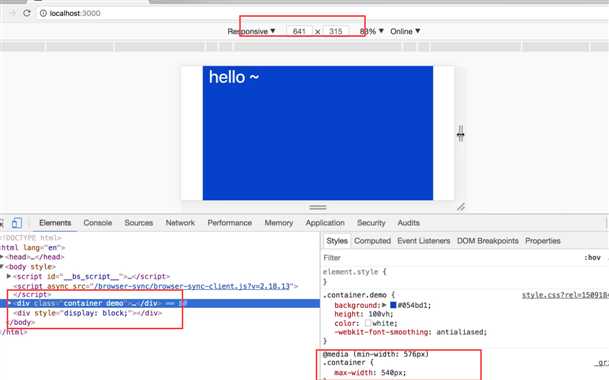View site information icon in address bar
Viewport: 609px width, 380px height.
43,13
